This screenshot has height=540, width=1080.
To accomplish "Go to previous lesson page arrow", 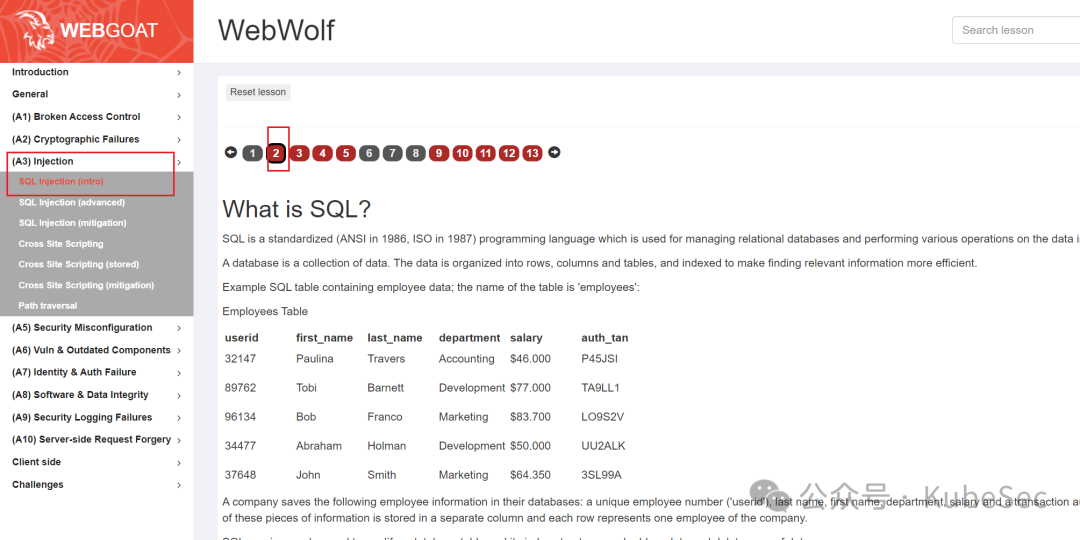I will (231, 152).
